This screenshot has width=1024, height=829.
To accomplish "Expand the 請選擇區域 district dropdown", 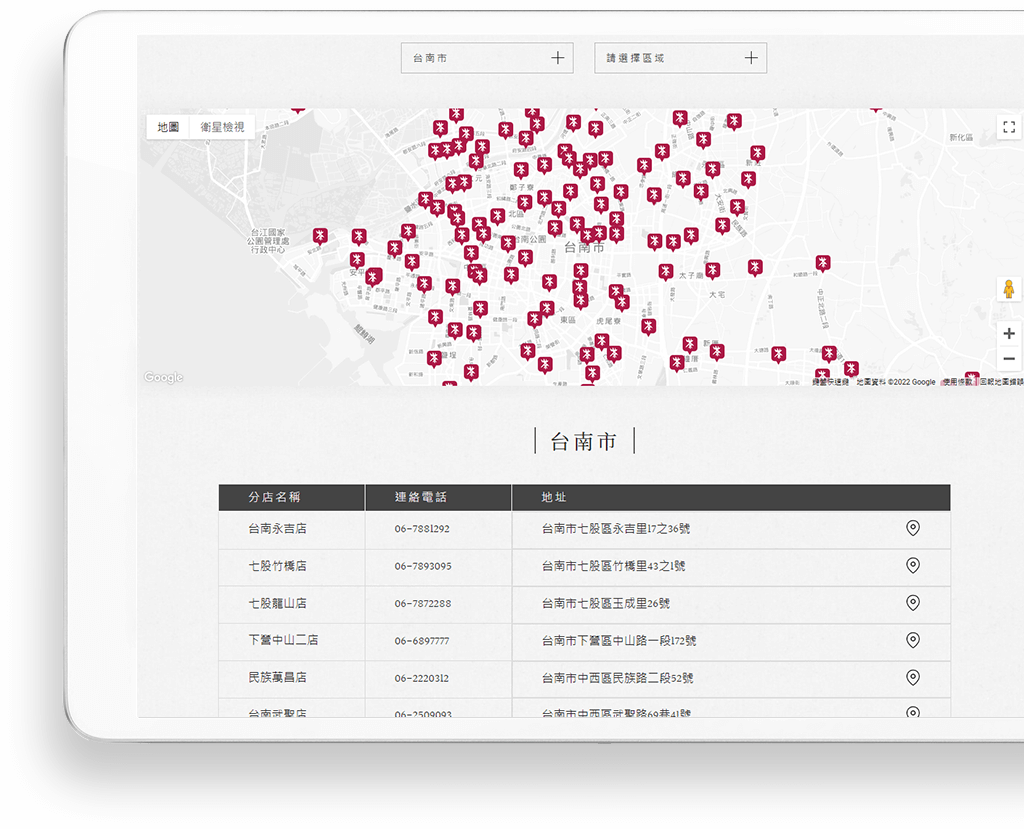I will [680, 58].
